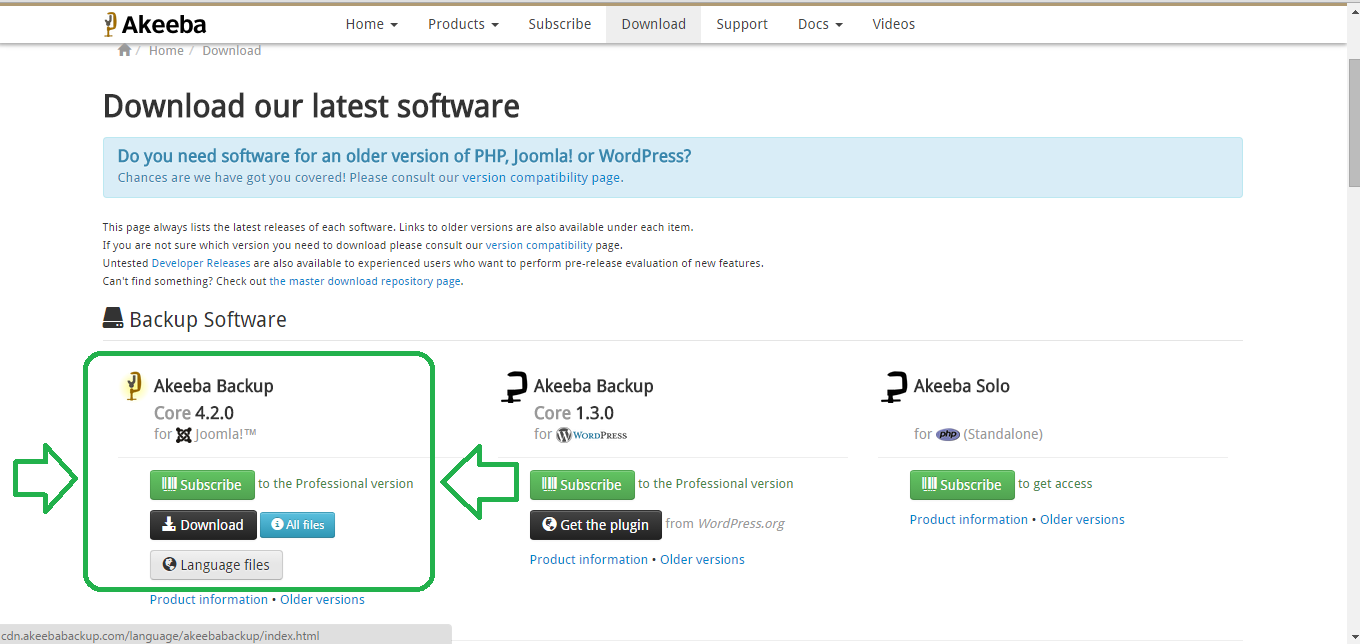This screenshot has height=644, width=1360.
Task: Open All files for Akeeba Backup Joomla
Action: tap(297, 525)
